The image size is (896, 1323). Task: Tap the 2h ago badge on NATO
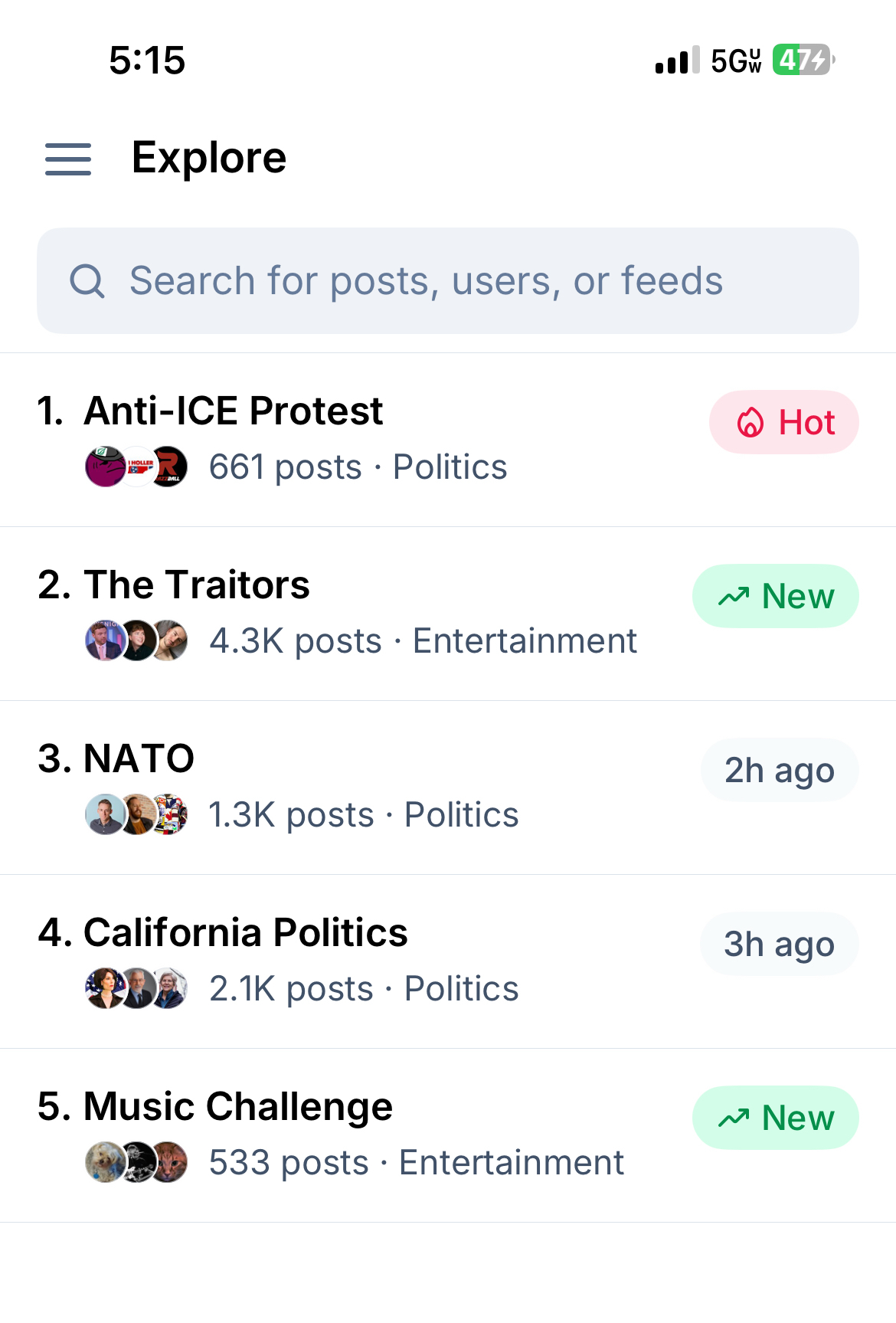(x=779, y=771)
